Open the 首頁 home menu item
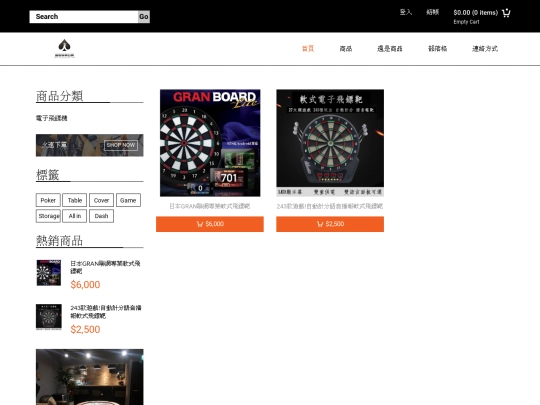 [x=308, y=49]
